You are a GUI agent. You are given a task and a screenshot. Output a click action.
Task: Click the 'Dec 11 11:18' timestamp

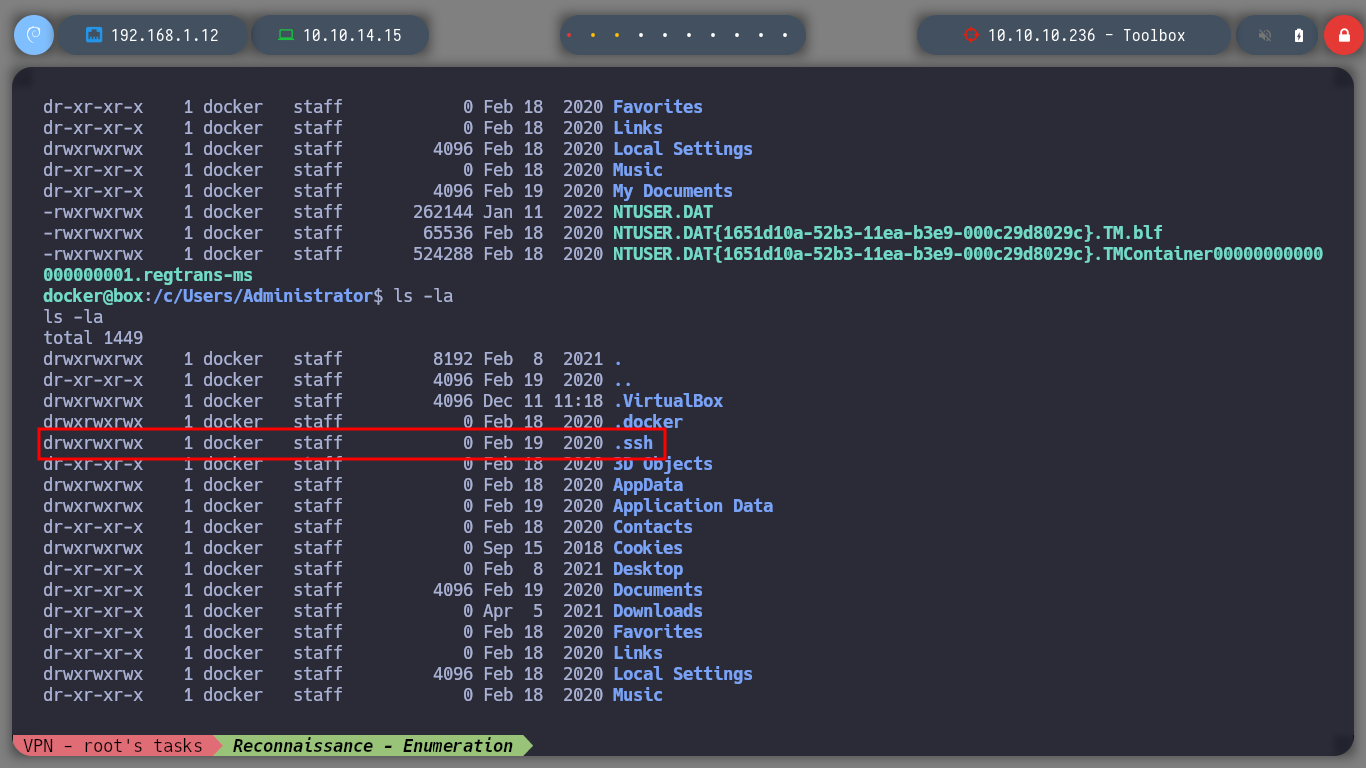coord(543,401)
